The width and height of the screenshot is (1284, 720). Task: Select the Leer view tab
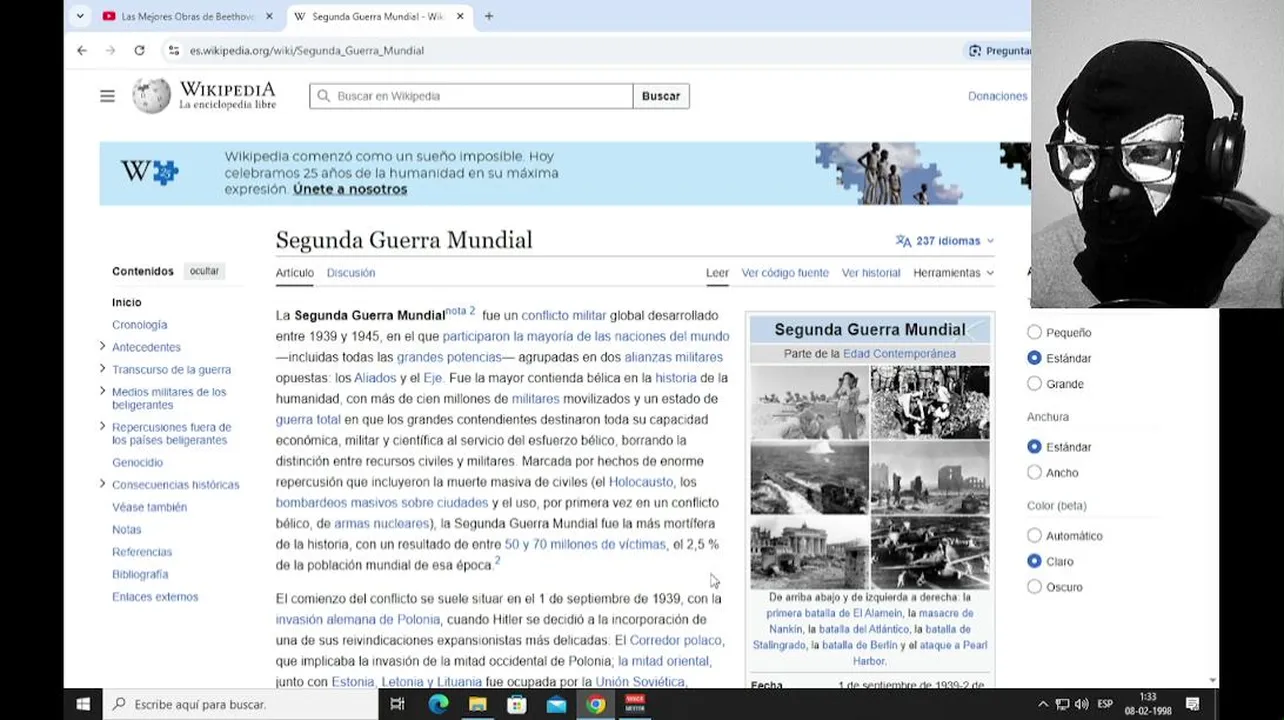click(717, 273)
